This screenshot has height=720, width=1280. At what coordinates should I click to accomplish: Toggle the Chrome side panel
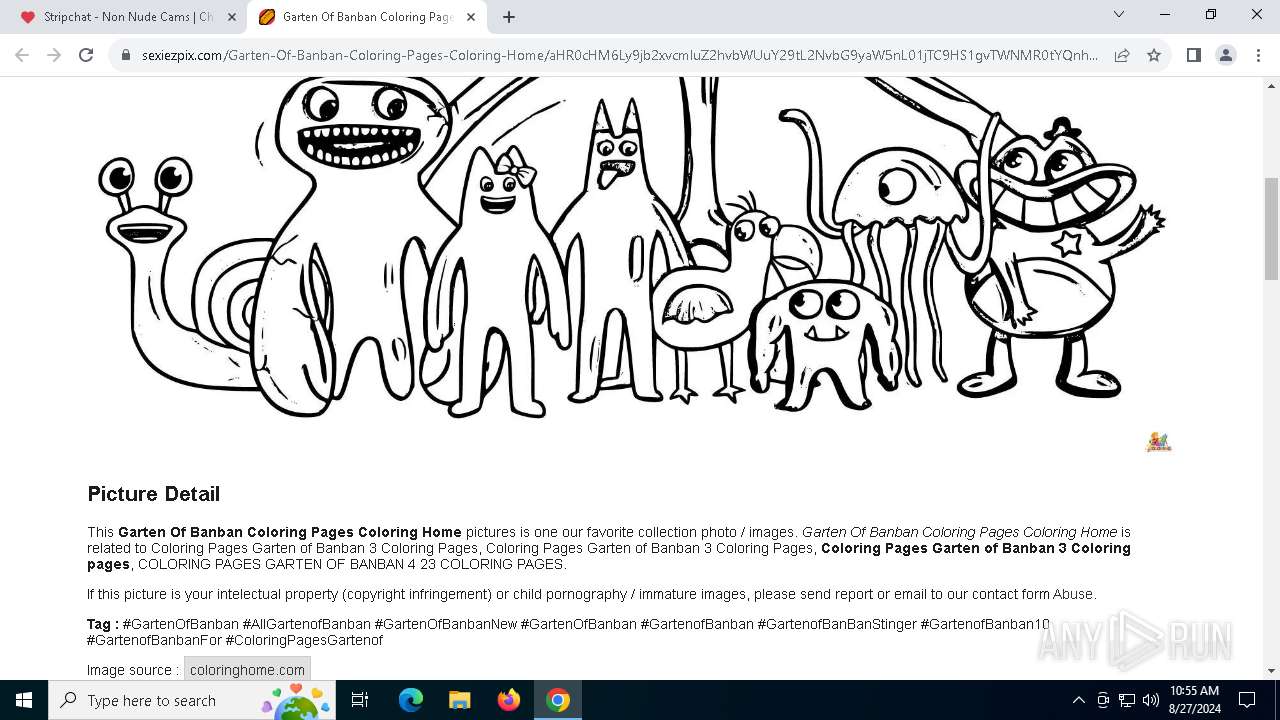1194,55
